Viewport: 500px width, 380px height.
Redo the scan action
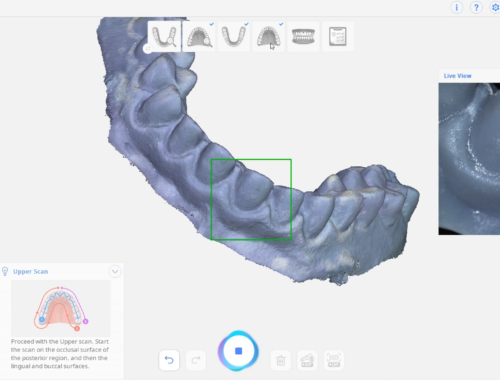[x=196, y=360]
